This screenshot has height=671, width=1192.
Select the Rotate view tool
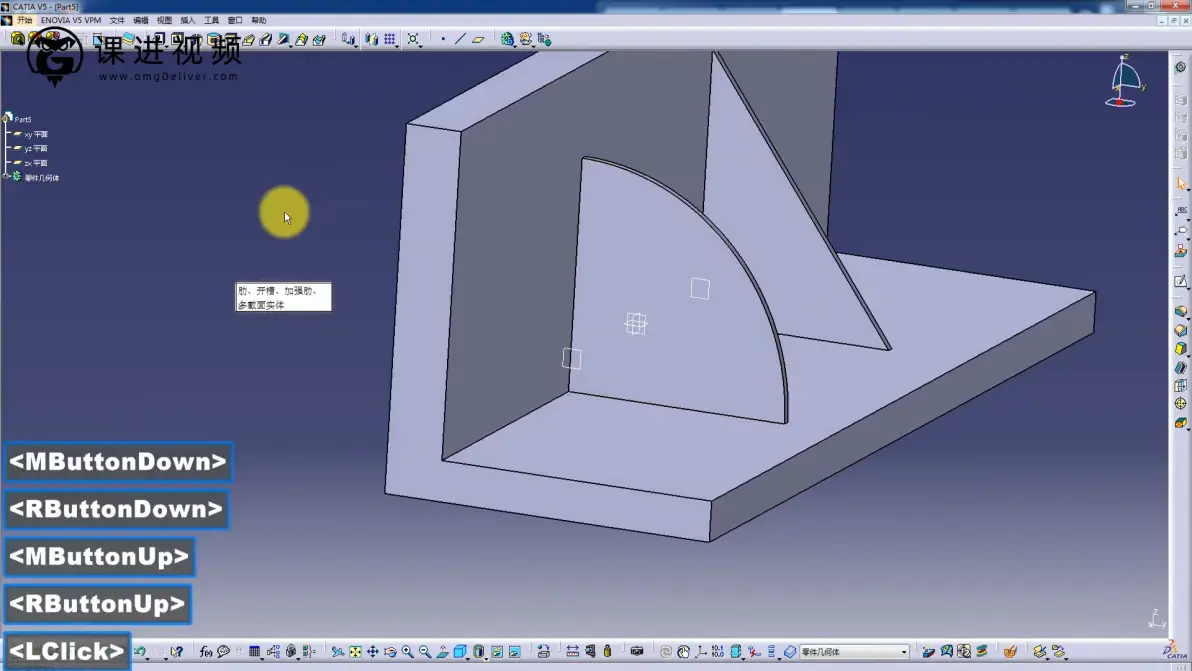pyautogui.click(x=390, y=652)
